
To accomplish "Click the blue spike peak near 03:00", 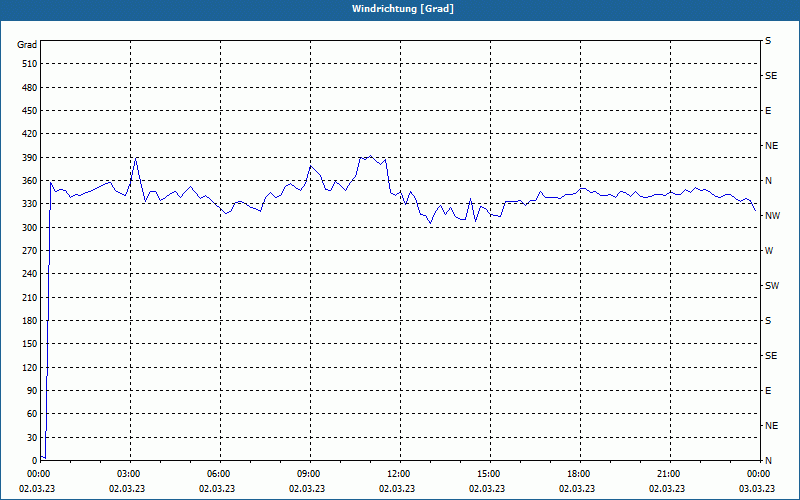I will click(136, 159).
